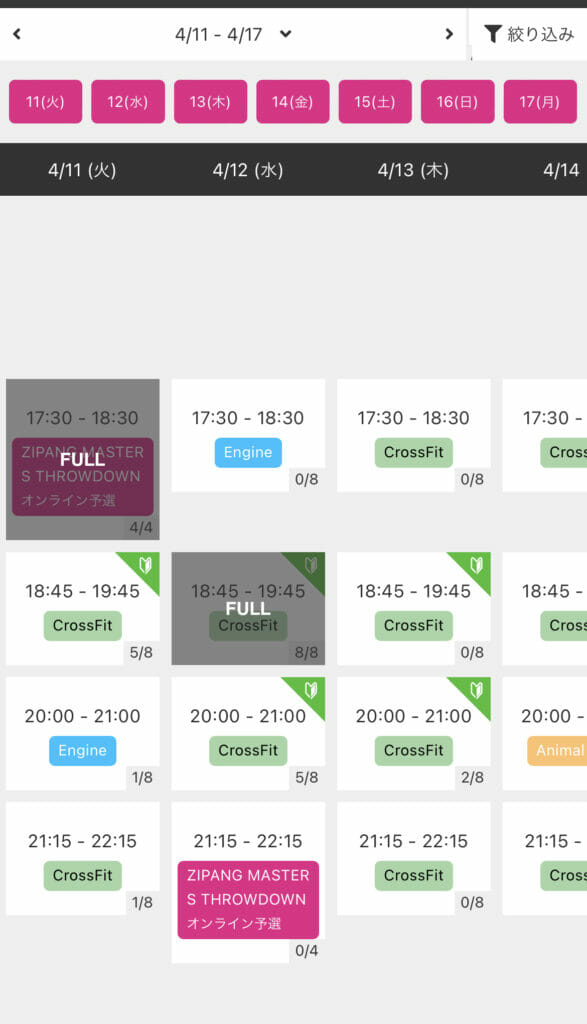Screen dimensions: 587x1024
Task: Select the 14(金) day tab
Action: pyautogui.click(x=293, y=102)
